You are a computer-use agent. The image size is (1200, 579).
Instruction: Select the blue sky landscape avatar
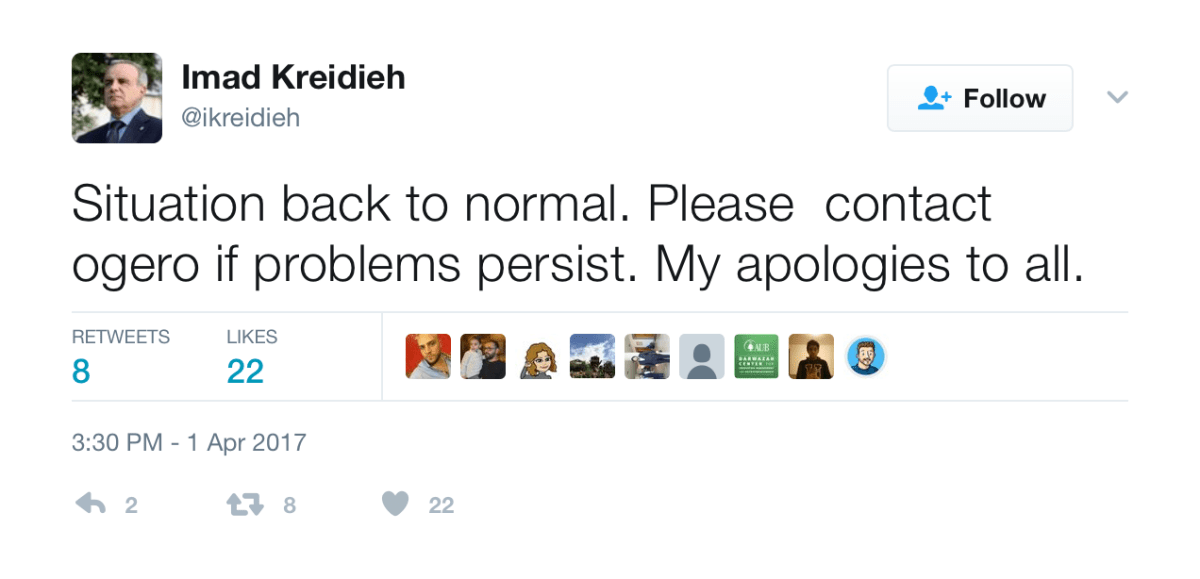[x=592, y=356]
